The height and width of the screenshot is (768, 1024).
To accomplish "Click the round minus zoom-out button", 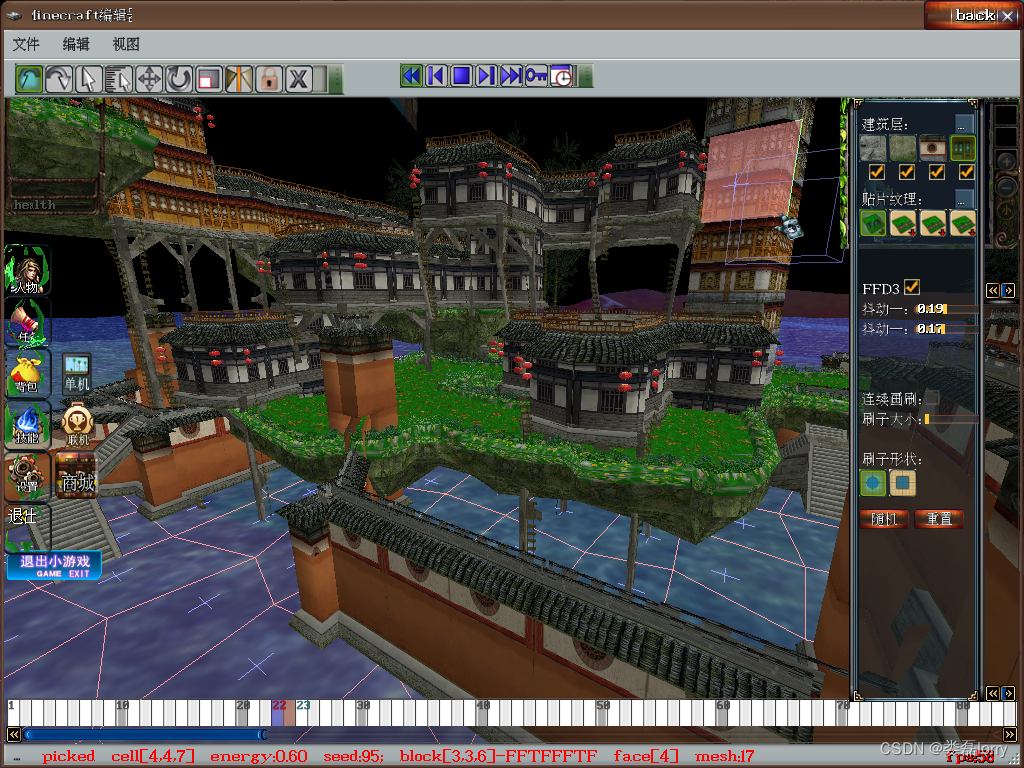I will [1006, 186].
